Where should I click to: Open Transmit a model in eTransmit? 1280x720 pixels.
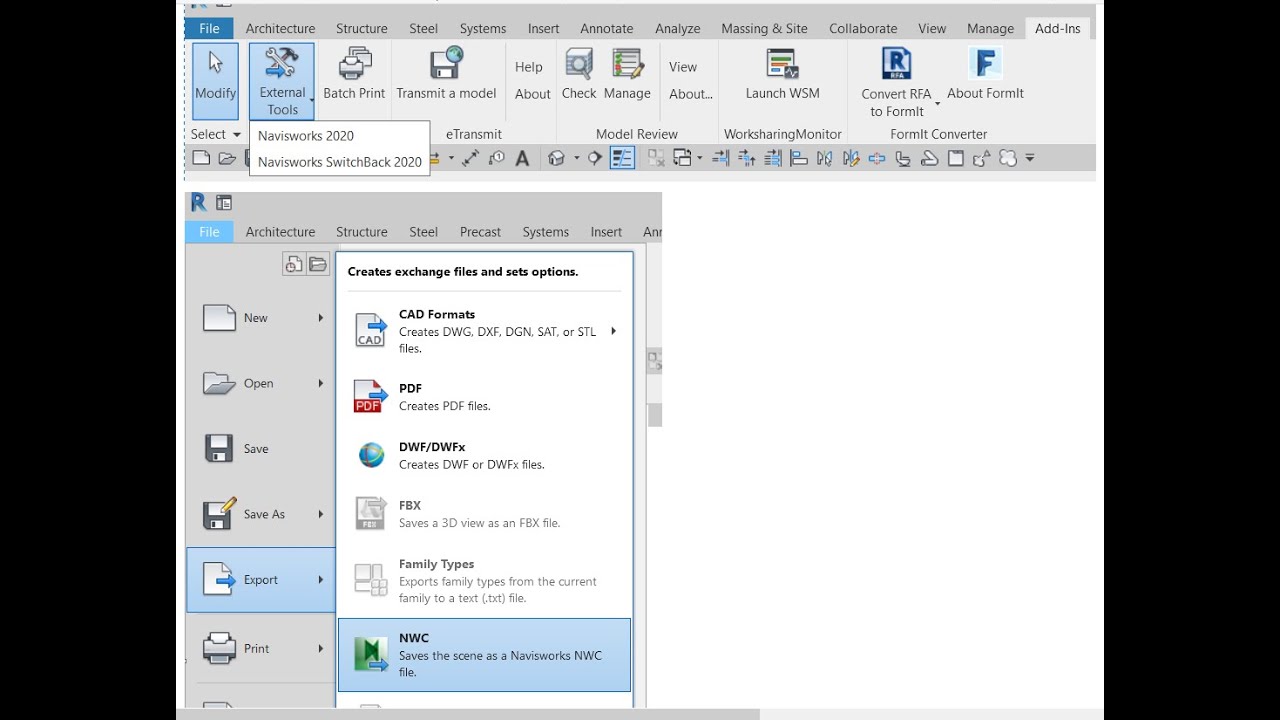pos(446,75)
